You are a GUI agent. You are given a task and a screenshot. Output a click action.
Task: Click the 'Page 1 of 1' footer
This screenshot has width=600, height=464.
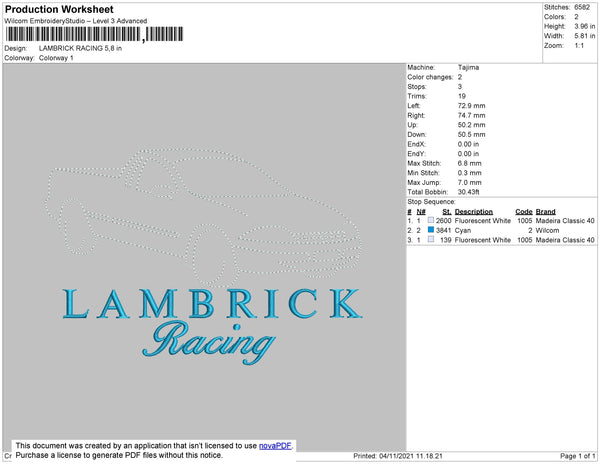(x=578, y=456)
